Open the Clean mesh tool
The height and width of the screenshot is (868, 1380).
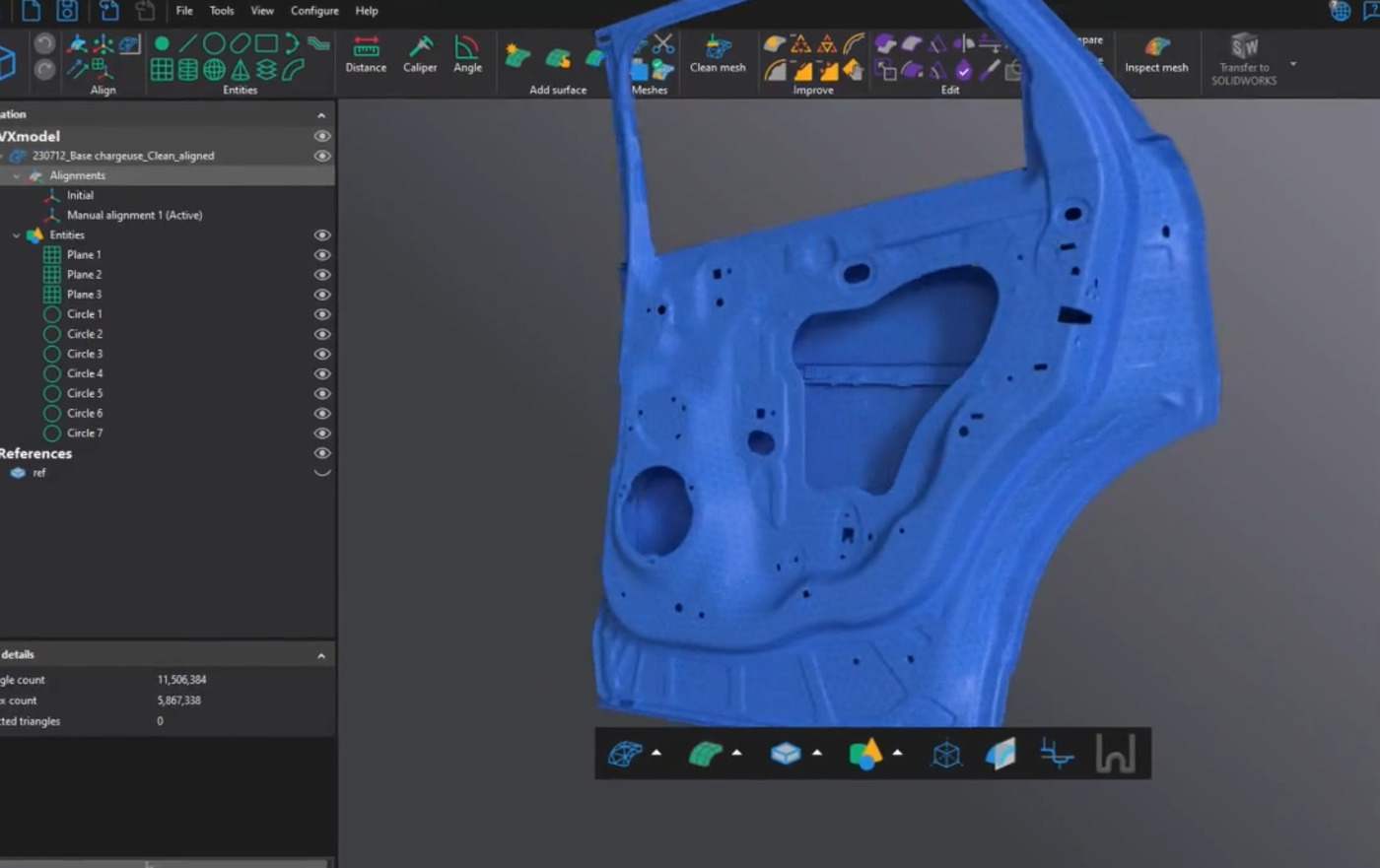tap(718, 54)
